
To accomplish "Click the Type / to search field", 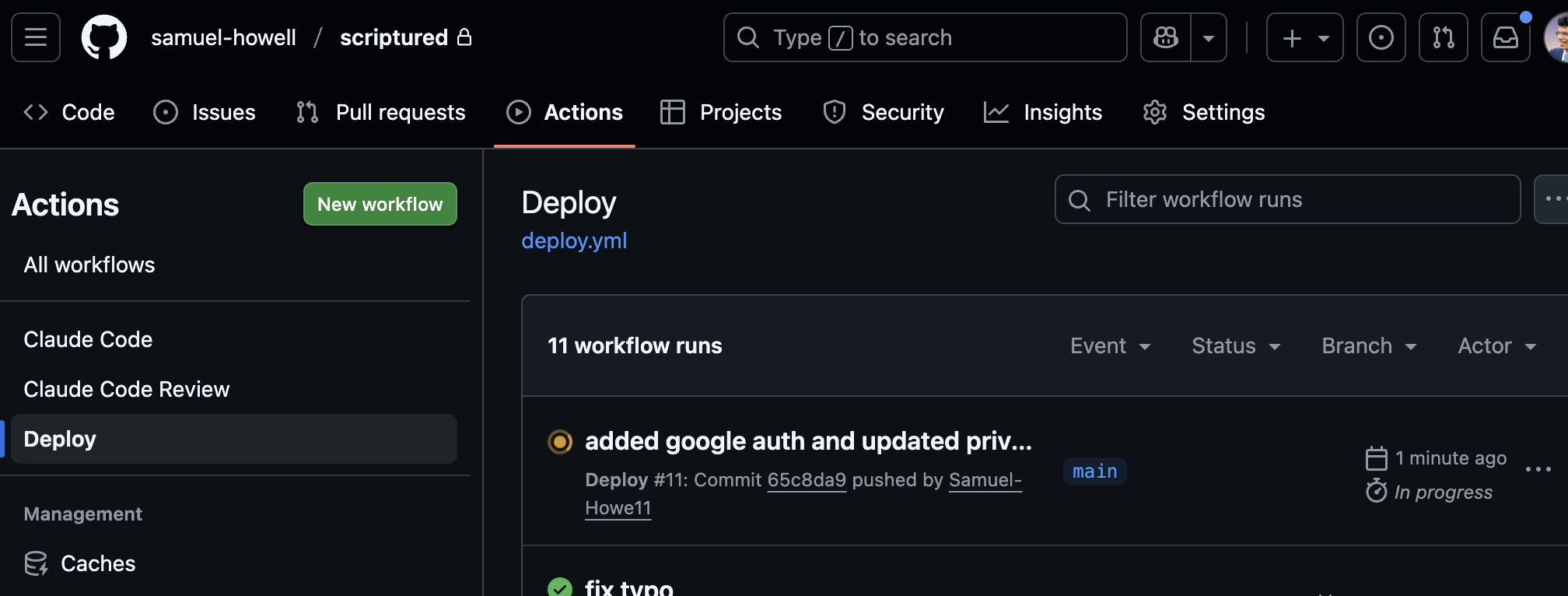I will tap(926, 37).
